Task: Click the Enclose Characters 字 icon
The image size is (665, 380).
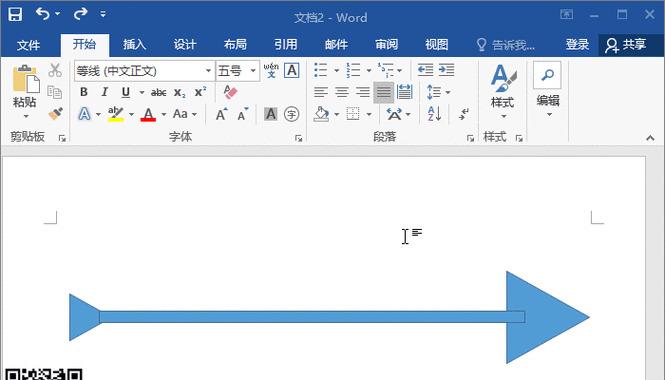Action: click(291, 114)
